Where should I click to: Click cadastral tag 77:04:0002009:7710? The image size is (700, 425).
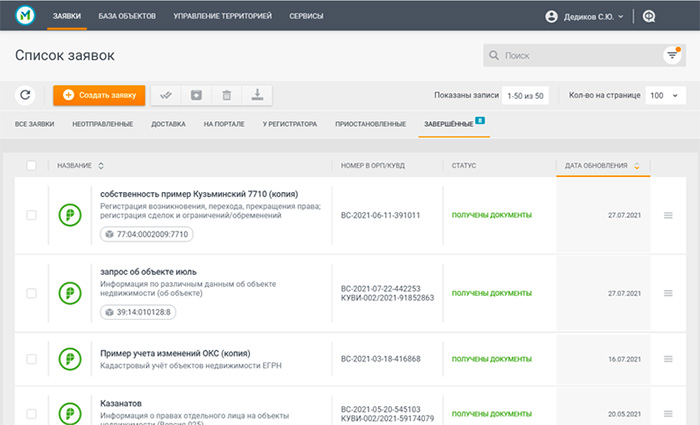click(146, 234)
